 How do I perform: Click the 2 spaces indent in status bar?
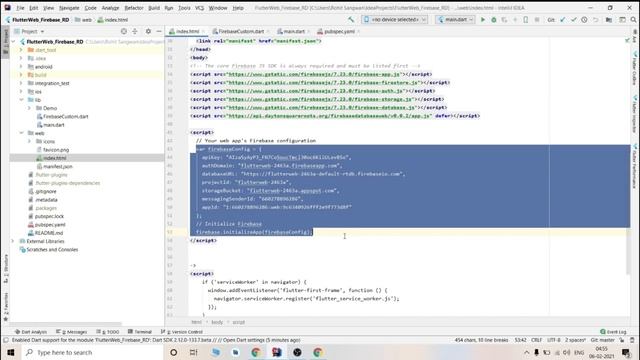point(575,340)
